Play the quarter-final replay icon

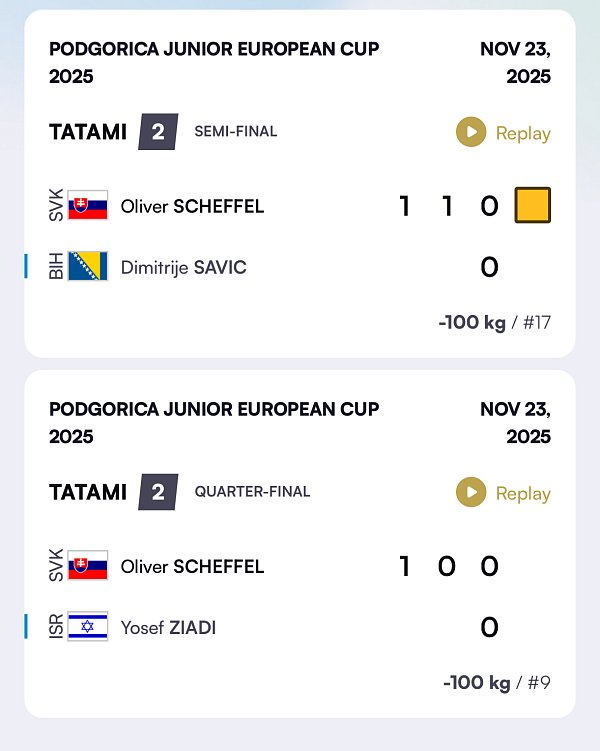471,492
